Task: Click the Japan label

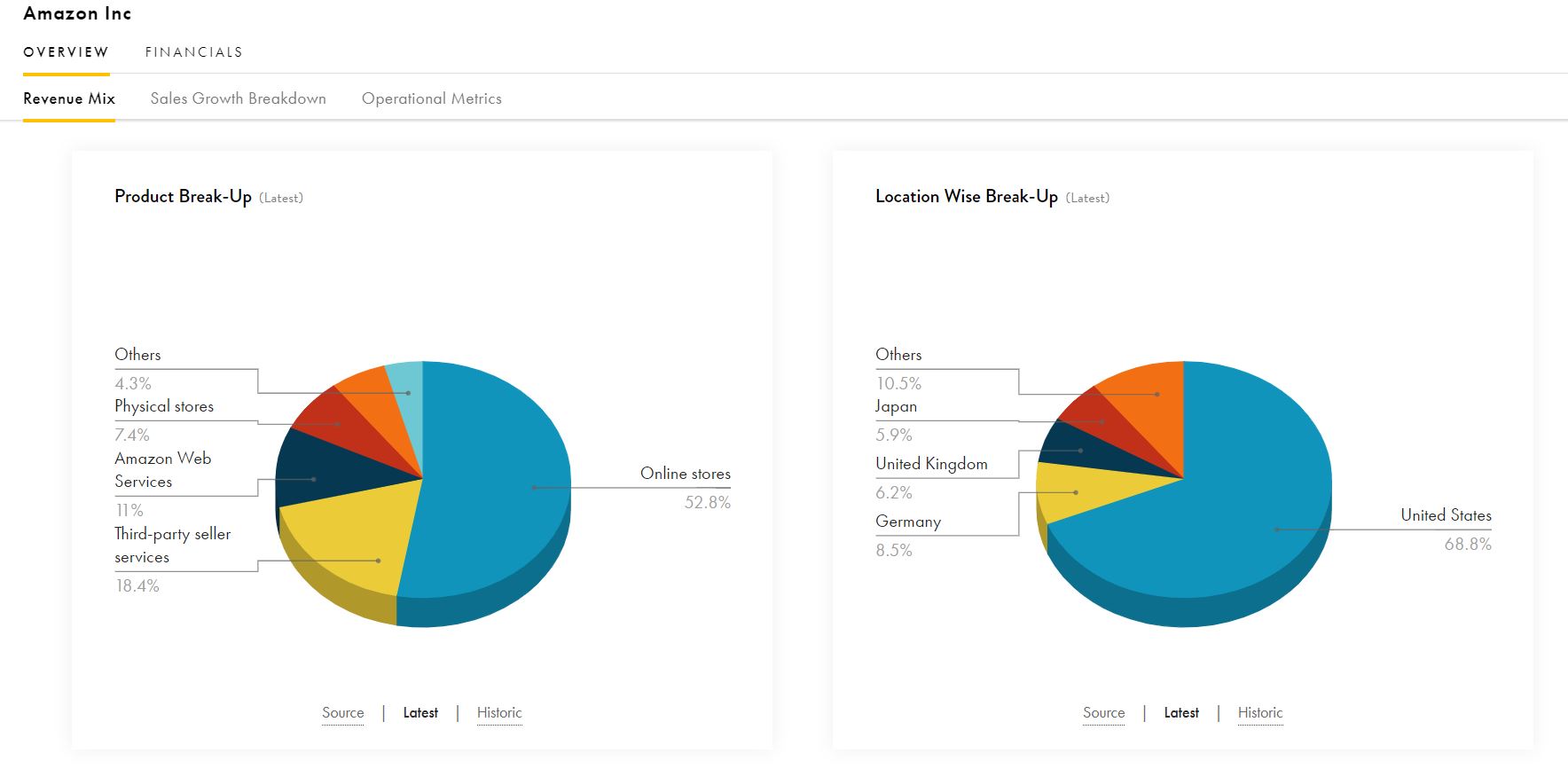Action: [x=897, y=406]
